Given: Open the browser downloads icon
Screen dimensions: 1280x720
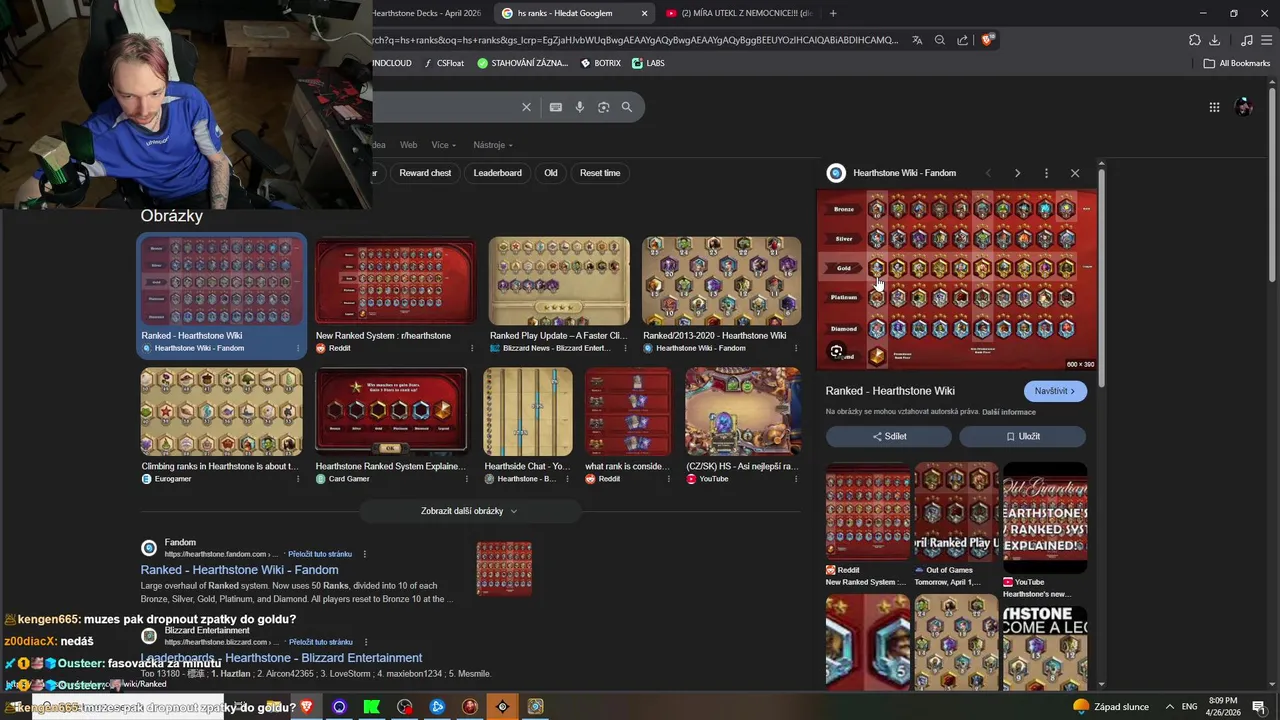Looking at the screenshot, I should (1214, 40).
